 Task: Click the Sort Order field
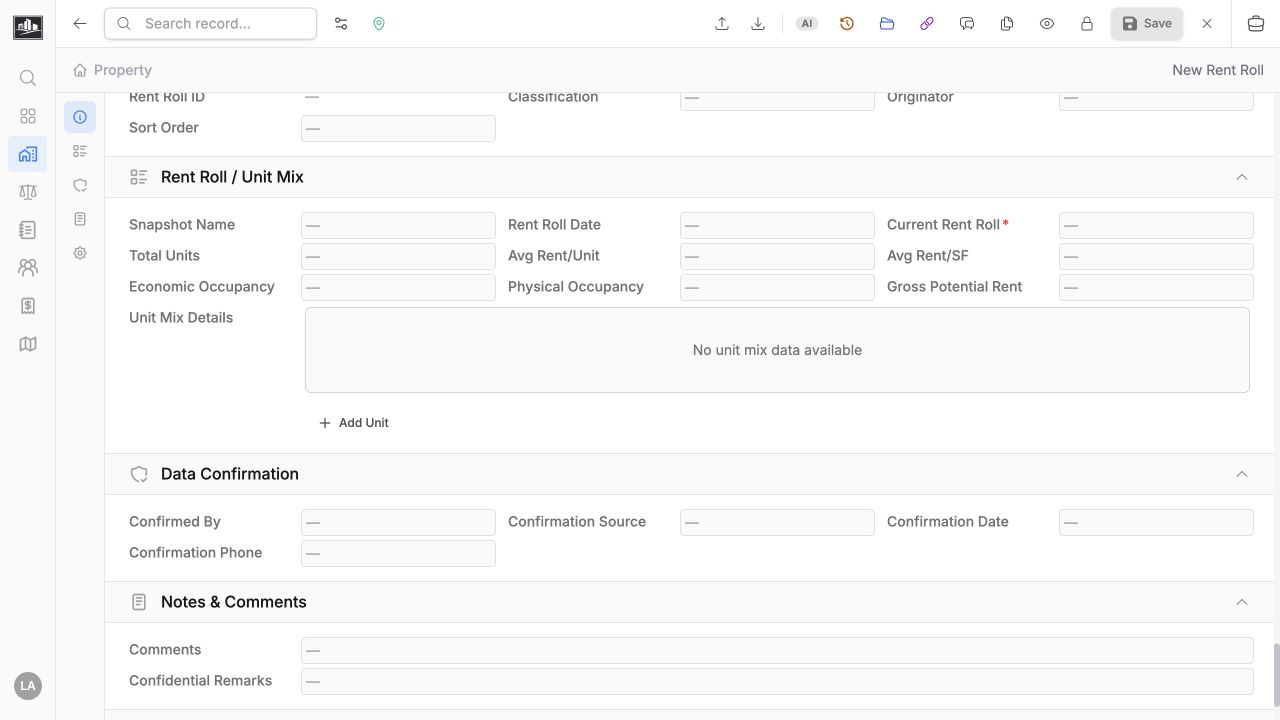pos(398,128)
